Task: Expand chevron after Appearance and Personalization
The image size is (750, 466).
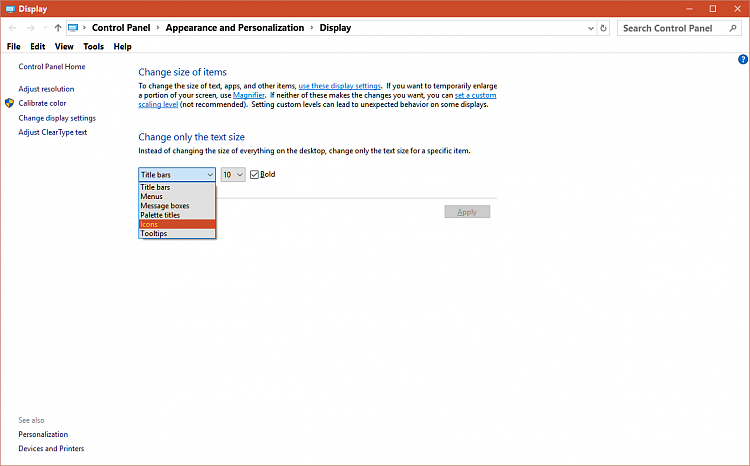Action: tap(312, 28)
